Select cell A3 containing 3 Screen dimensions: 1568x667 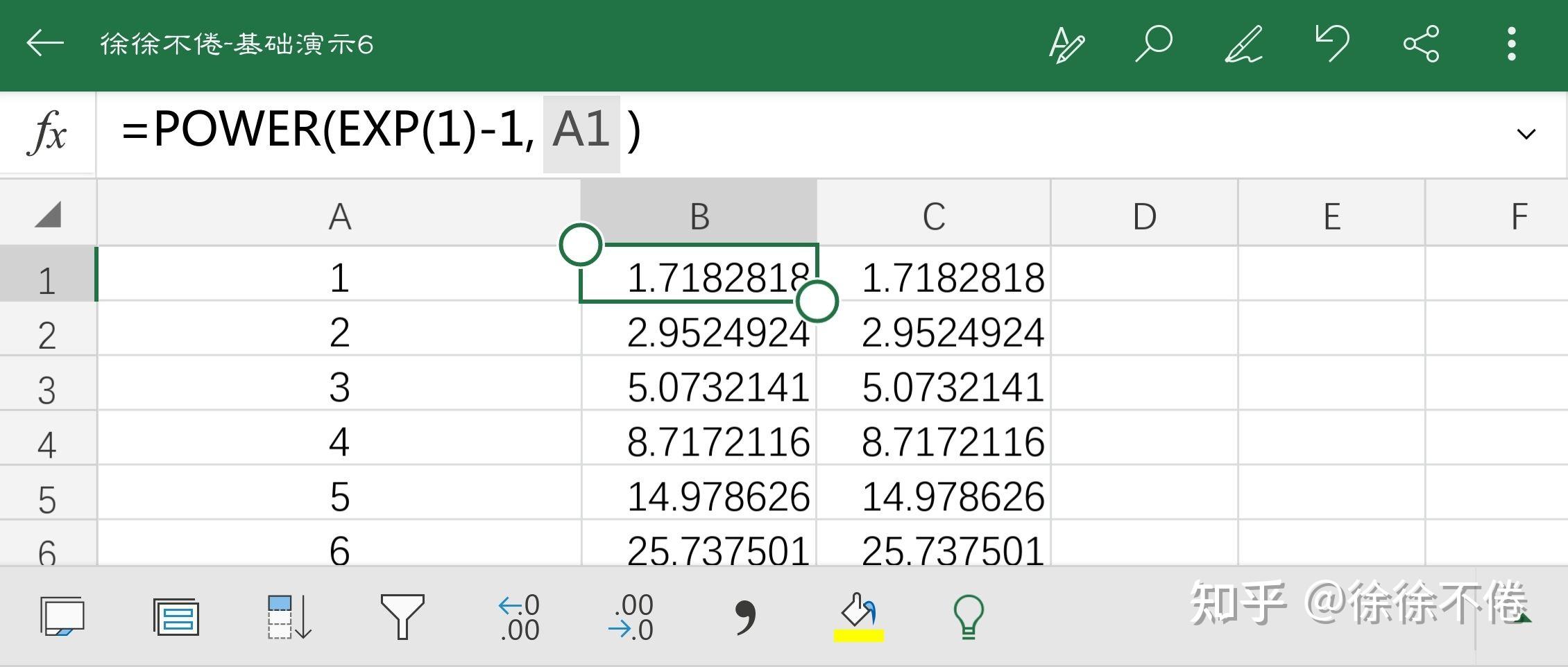(339, 384)
